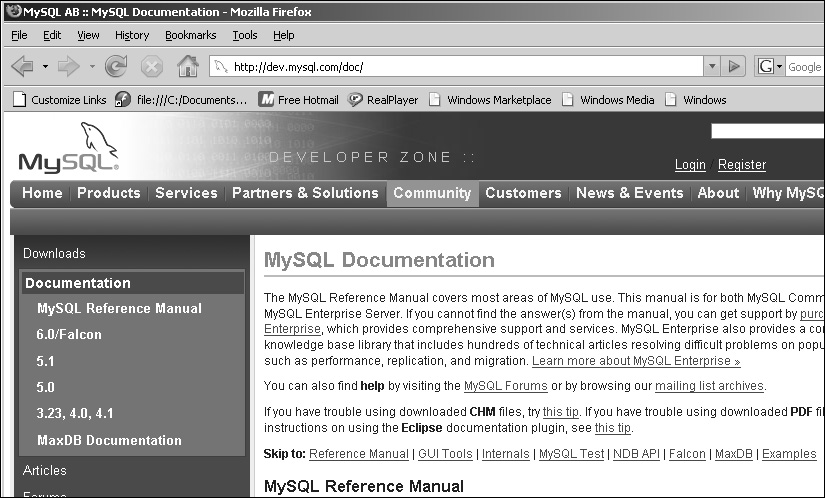The width and height of the screenshot is (825, 498).
Task: Skip to GUI Tools link
Action: coord(445,454)
